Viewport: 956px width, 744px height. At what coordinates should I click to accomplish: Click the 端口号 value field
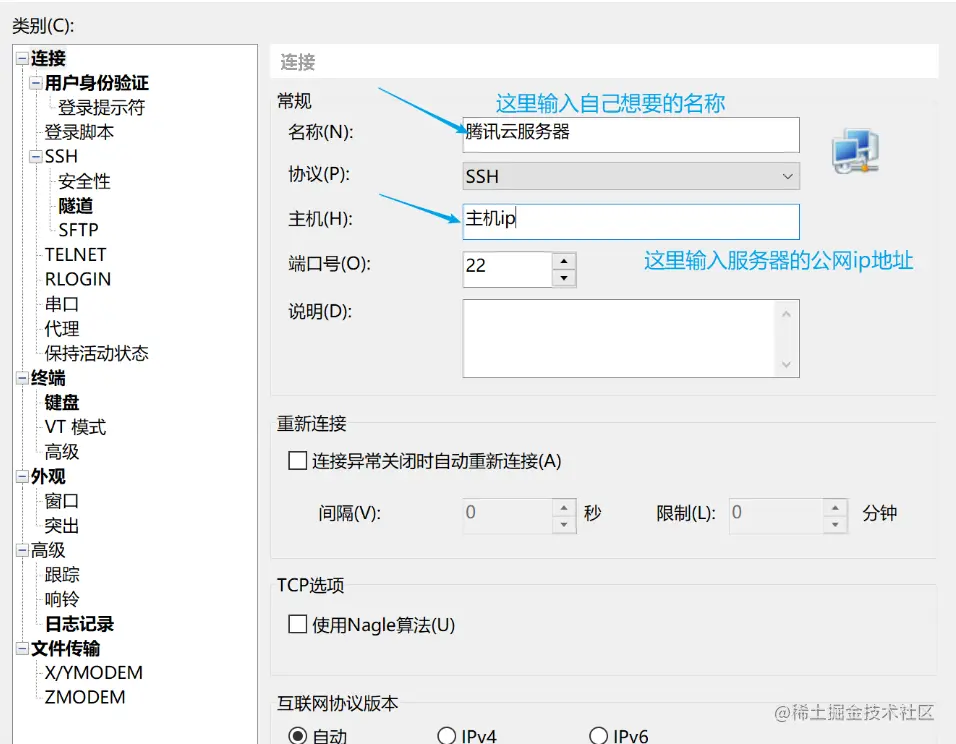(507, 269)
